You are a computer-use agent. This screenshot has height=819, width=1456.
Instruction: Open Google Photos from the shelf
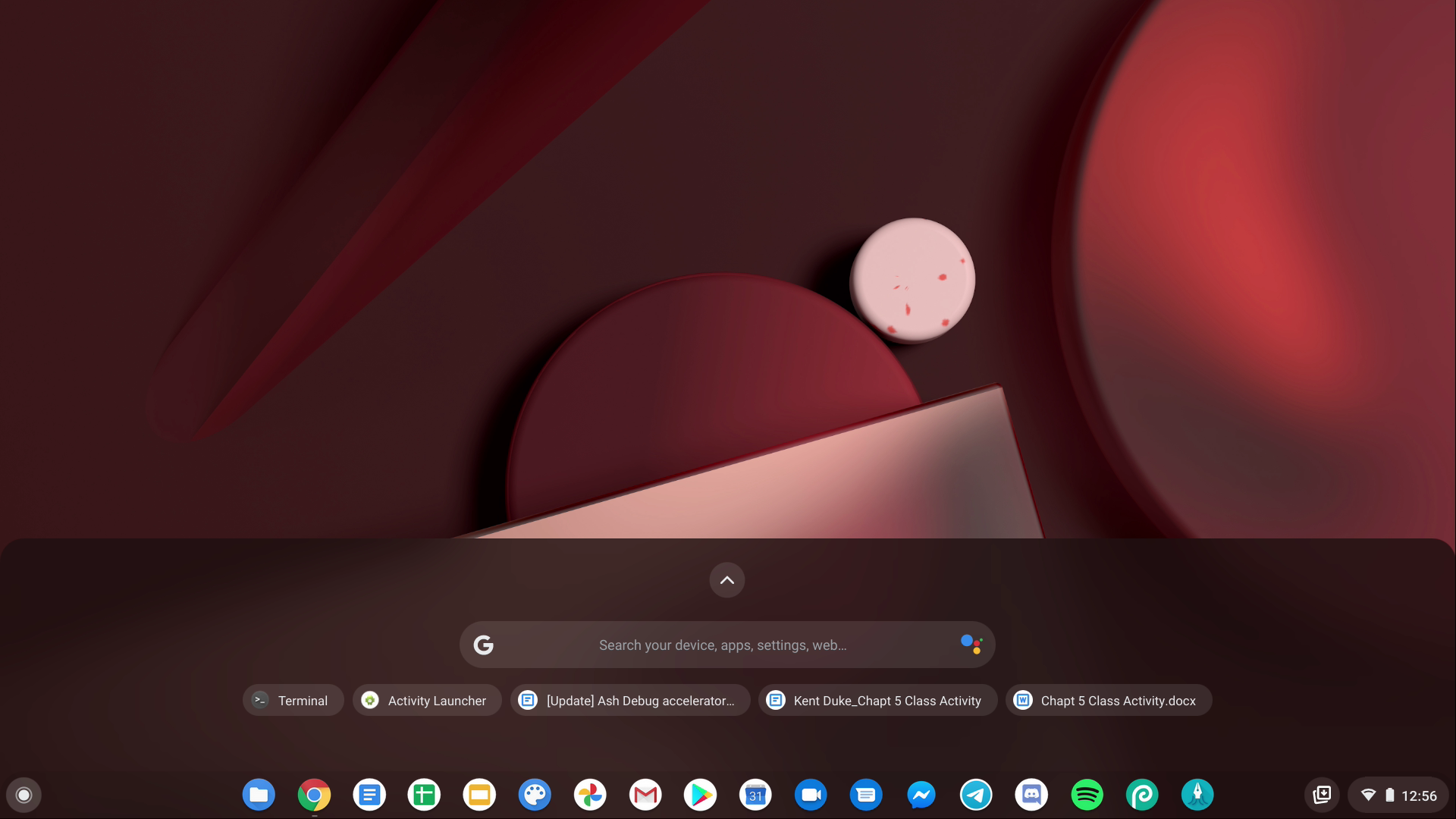coord(590,794)
